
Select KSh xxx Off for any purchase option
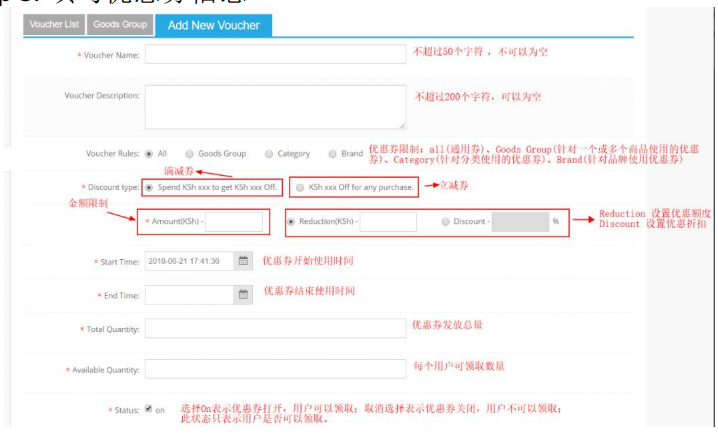click(x=300, y=187)
